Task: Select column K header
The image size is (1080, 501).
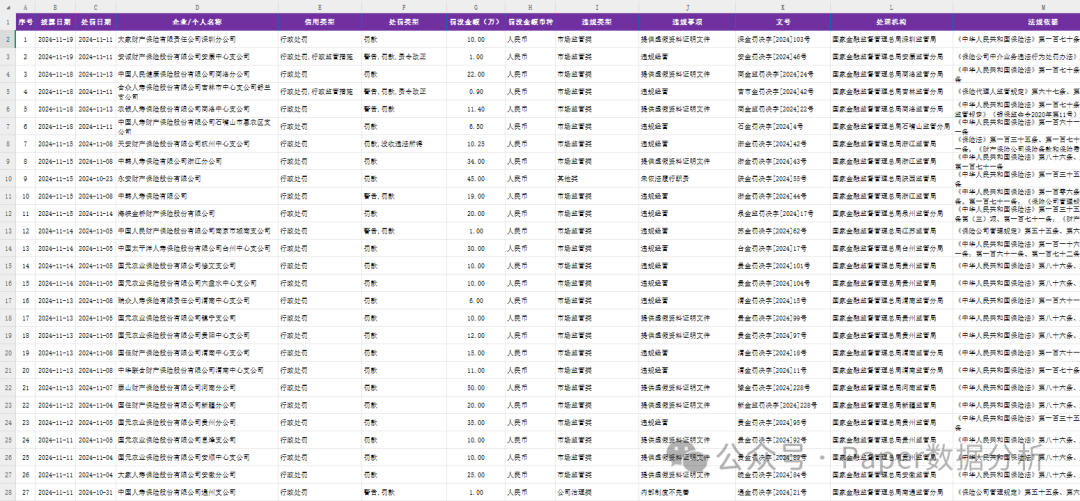Action: click(783, 7)
